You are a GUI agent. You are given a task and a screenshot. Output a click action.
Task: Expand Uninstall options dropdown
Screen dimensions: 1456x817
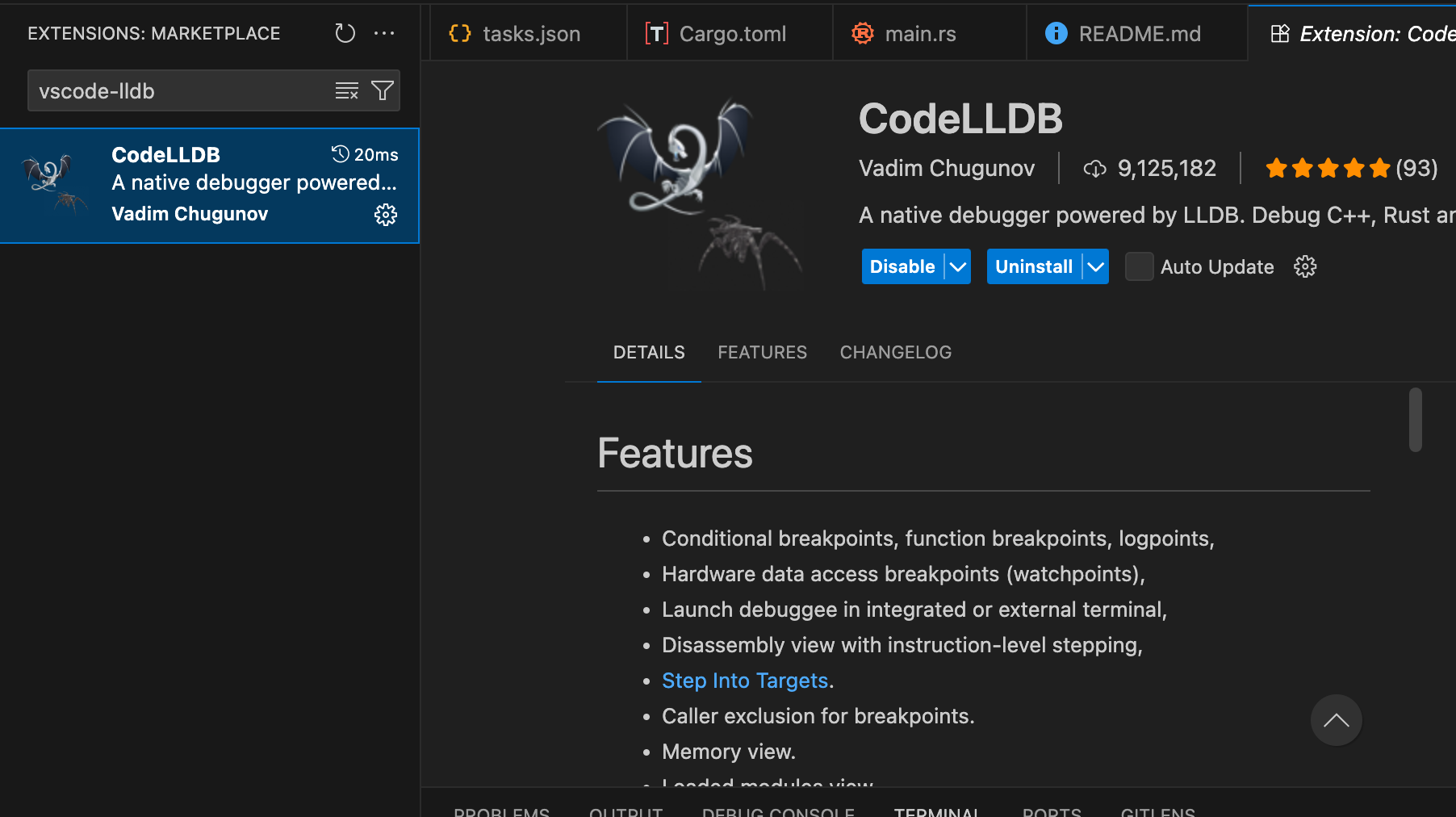click(x=1095, y=266)
